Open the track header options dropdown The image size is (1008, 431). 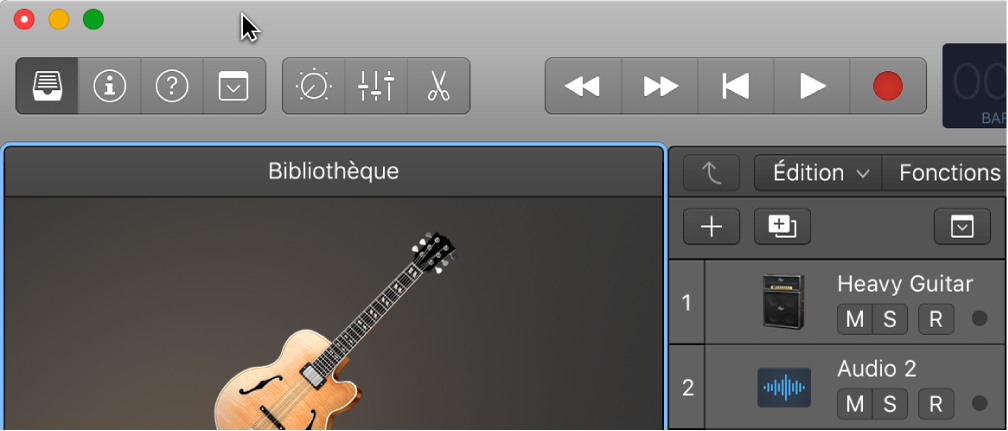click(x=961, y=227)
